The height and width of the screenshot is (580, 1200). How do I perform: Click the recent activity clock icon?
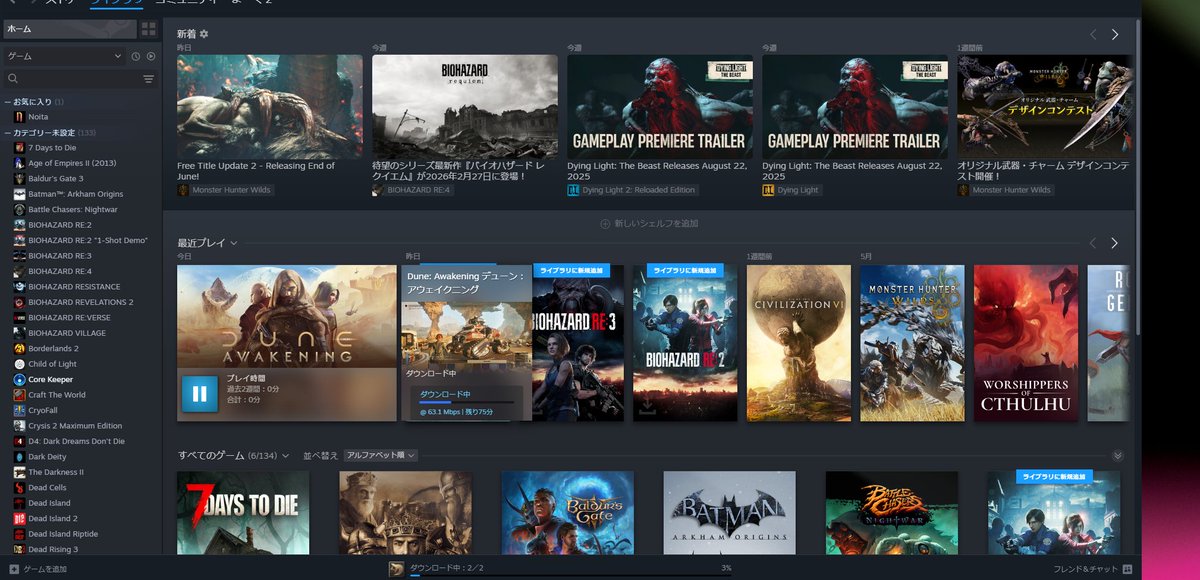[x=135, y=56]
